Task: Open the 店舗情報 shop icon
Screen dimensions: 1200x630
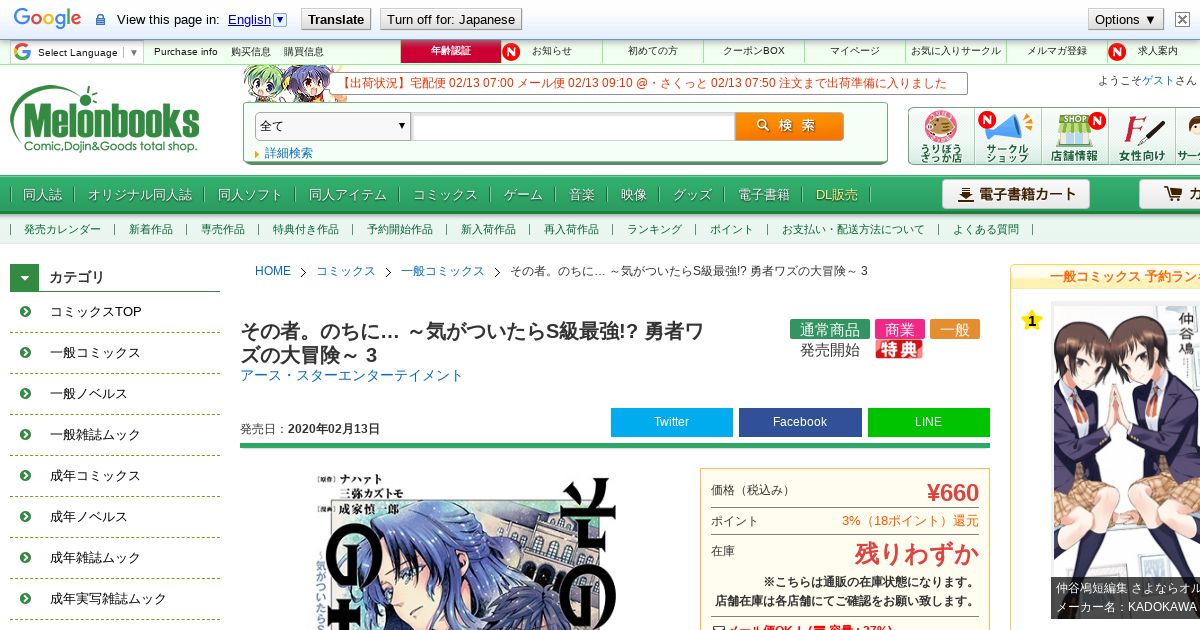Action: 1074,136
